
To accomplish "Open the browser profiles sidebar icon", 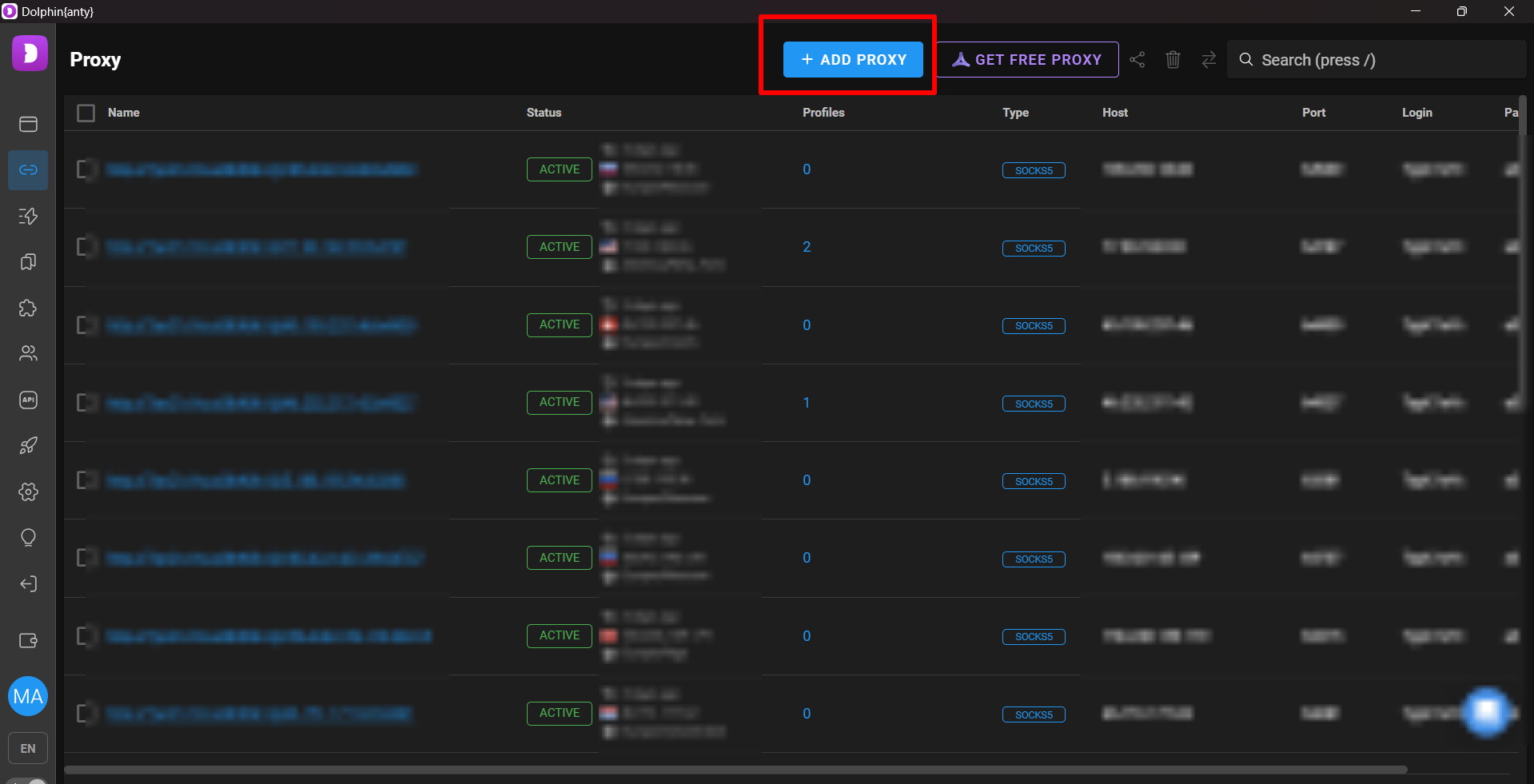I will 28,124.
